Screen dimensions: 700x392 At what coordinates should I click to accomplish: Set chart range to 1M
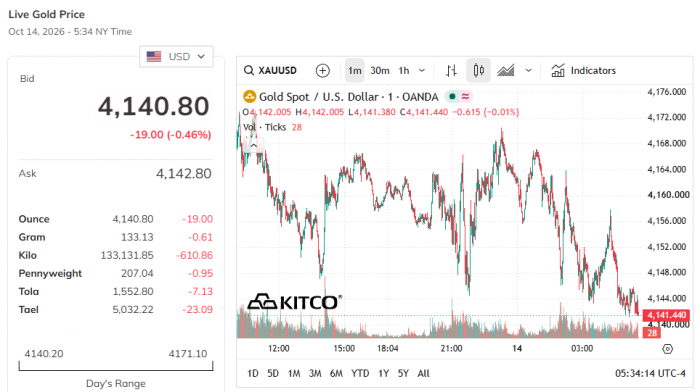(x=294, y=373)
